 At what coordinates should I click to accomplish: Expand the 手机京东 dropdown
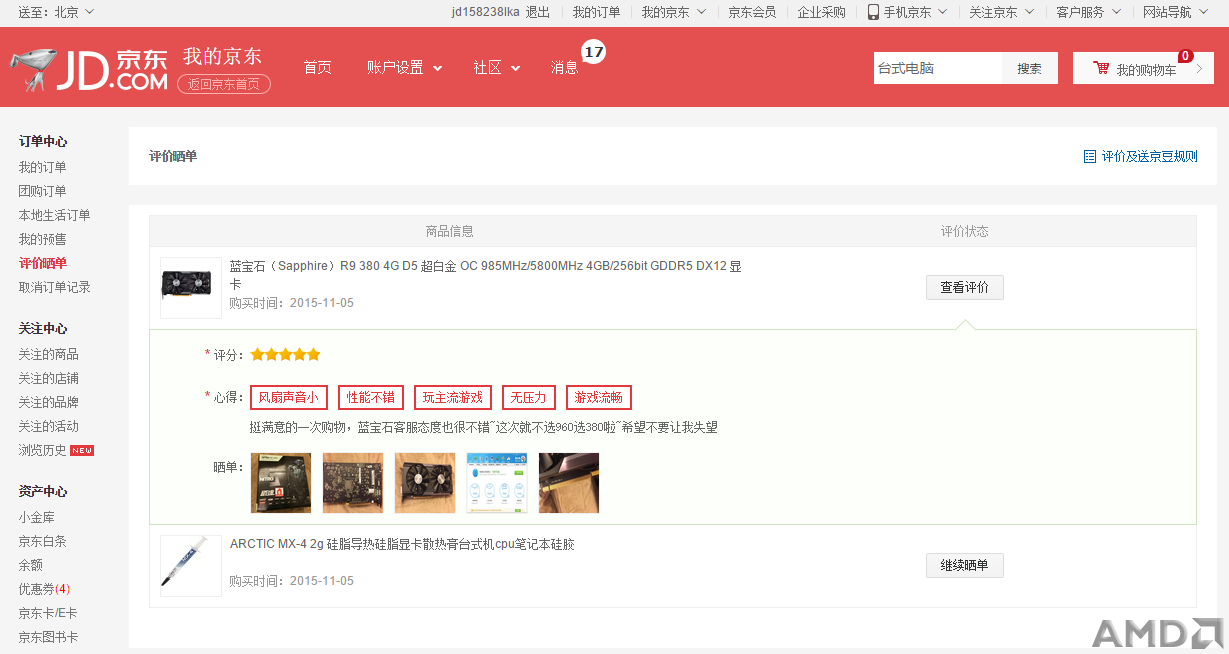[907, 12]
